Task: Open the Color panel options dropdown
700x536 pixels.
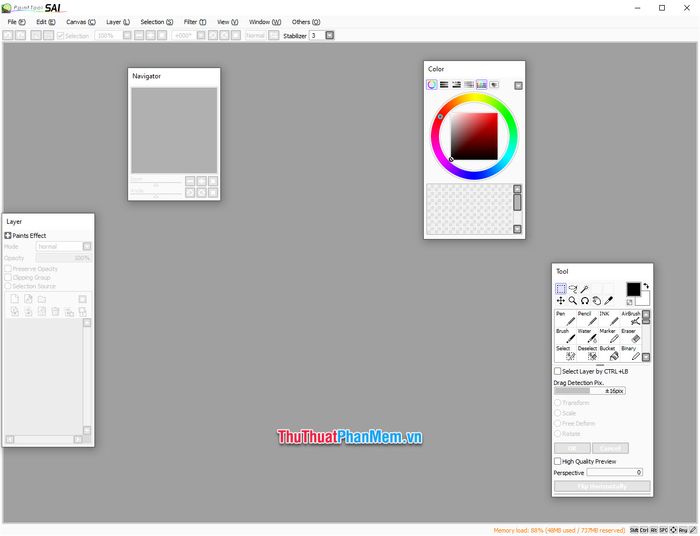Action: coord(518,85)
